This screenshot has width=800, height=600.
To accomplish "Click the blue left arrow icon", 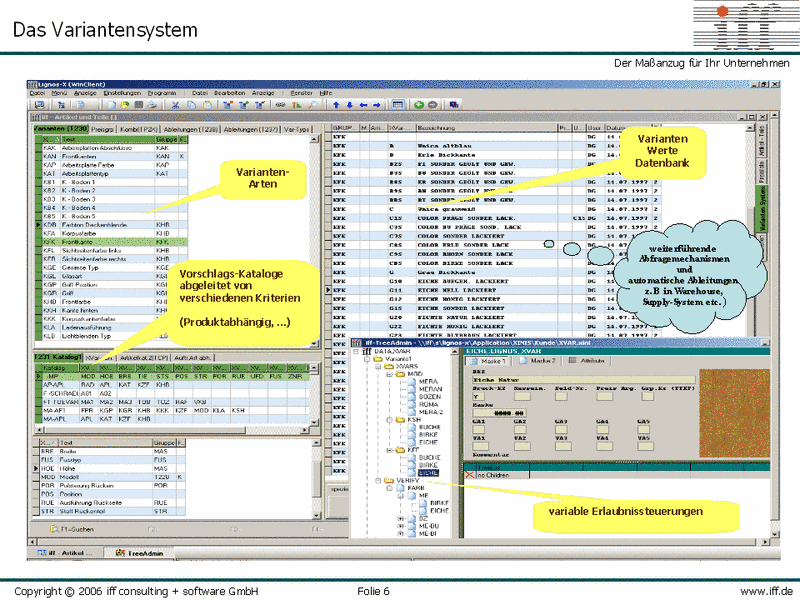I will (x=363, y=105).
